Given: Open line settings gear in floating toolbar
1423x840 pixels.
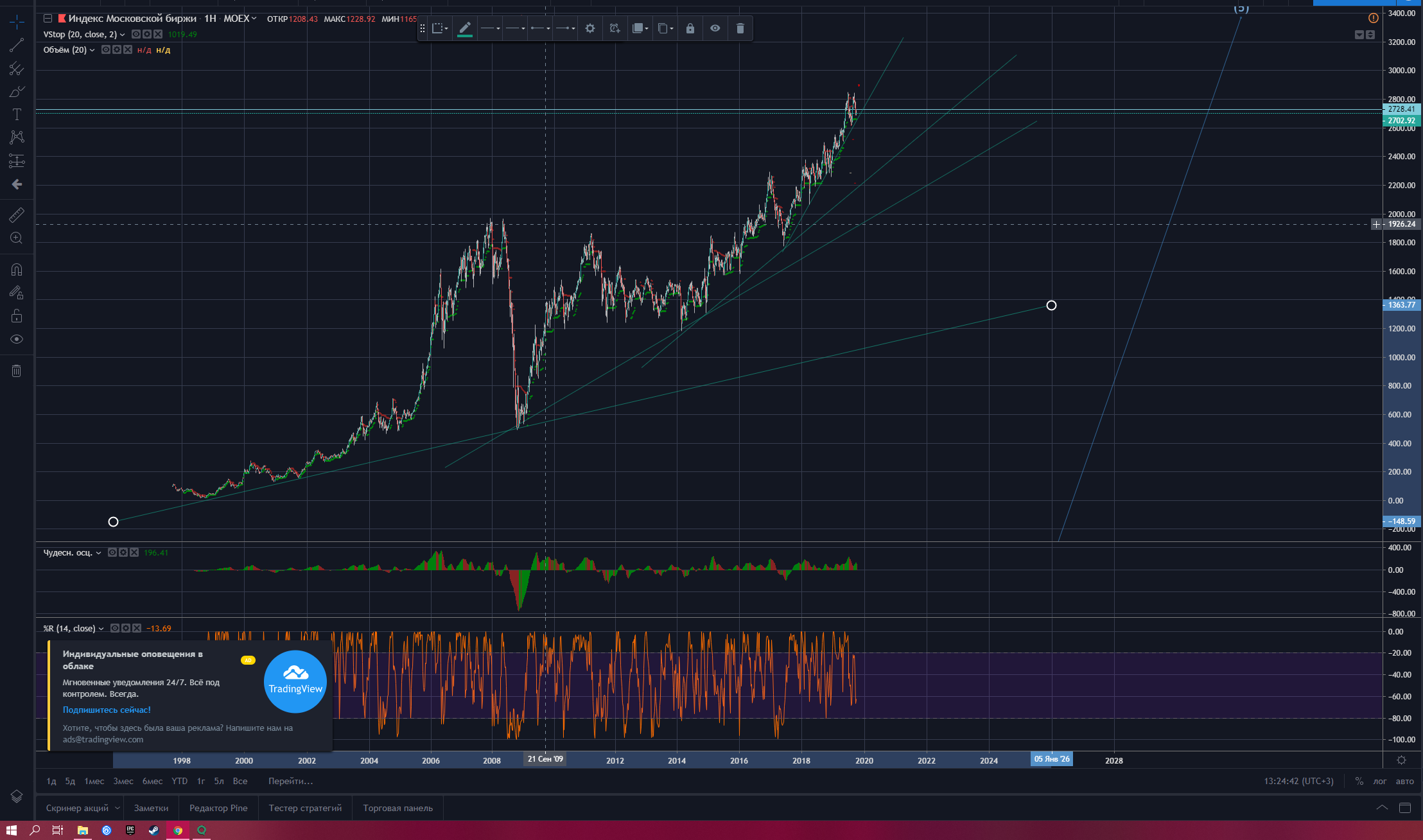Looking at the screenshot, I should coord(590,28).
